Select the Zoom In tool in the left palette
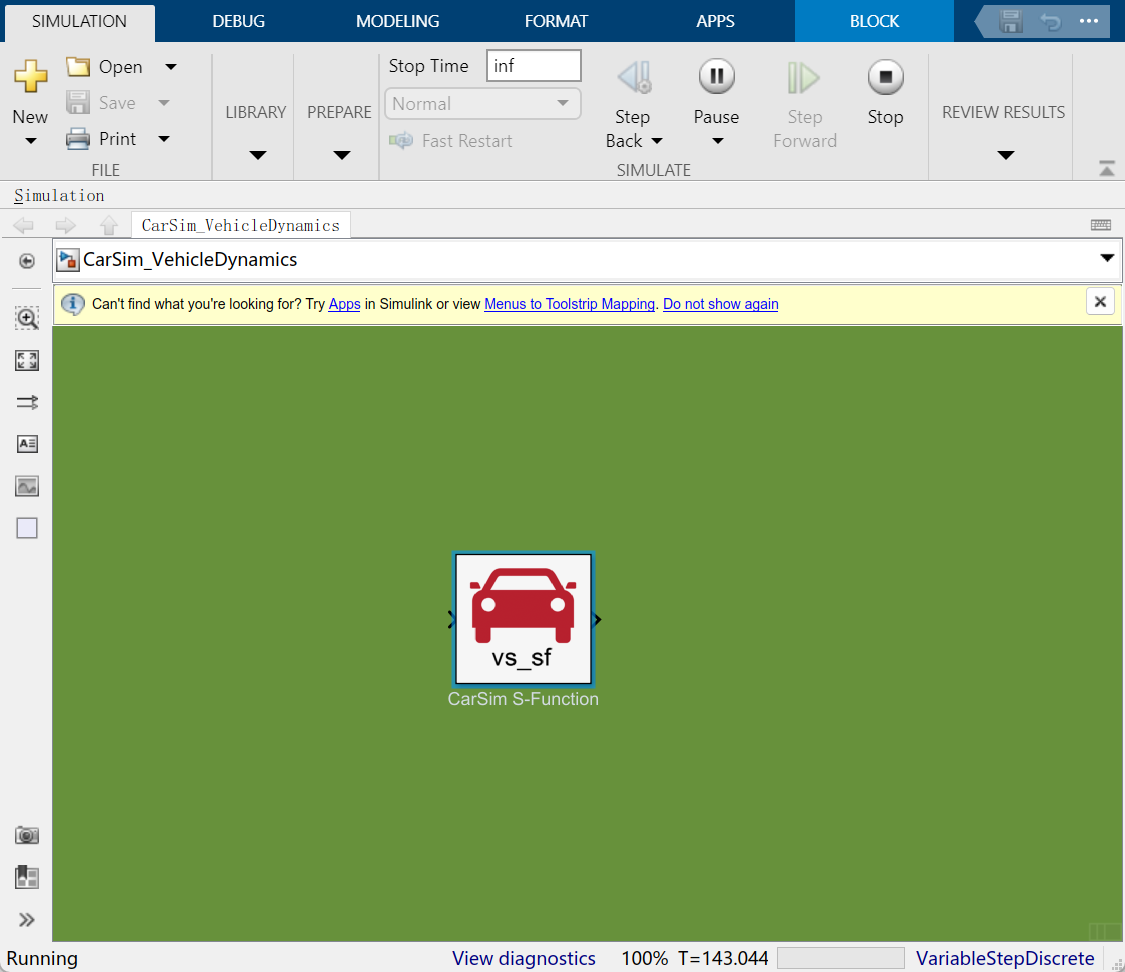The width and height of the screenshot is (1125, 972). click(27, 318)
